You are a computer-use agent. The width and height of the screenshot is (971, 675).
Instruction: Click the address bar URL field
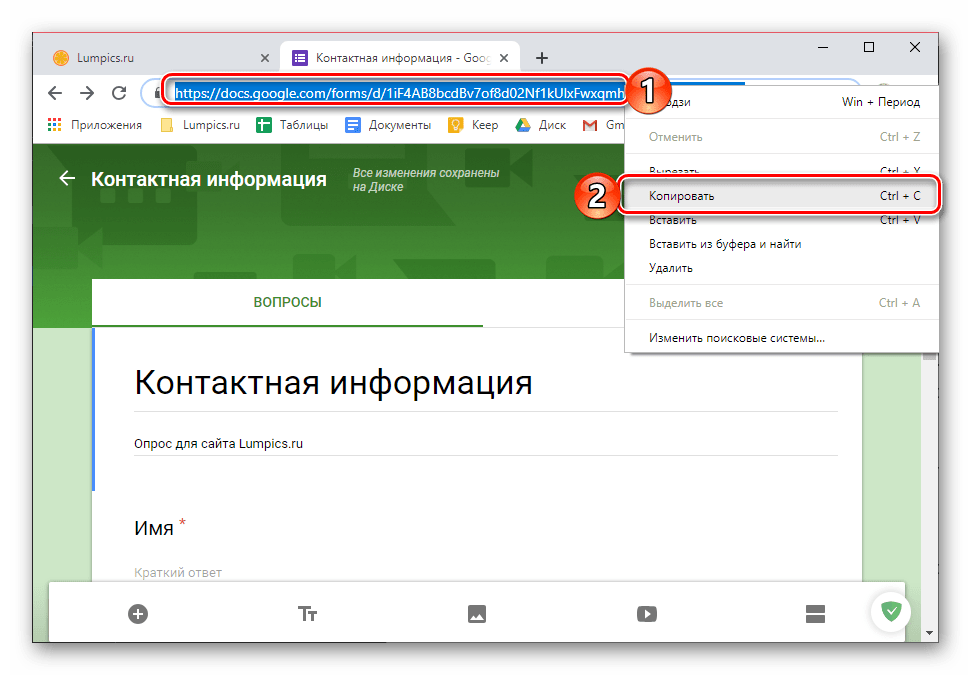point(396,93)
